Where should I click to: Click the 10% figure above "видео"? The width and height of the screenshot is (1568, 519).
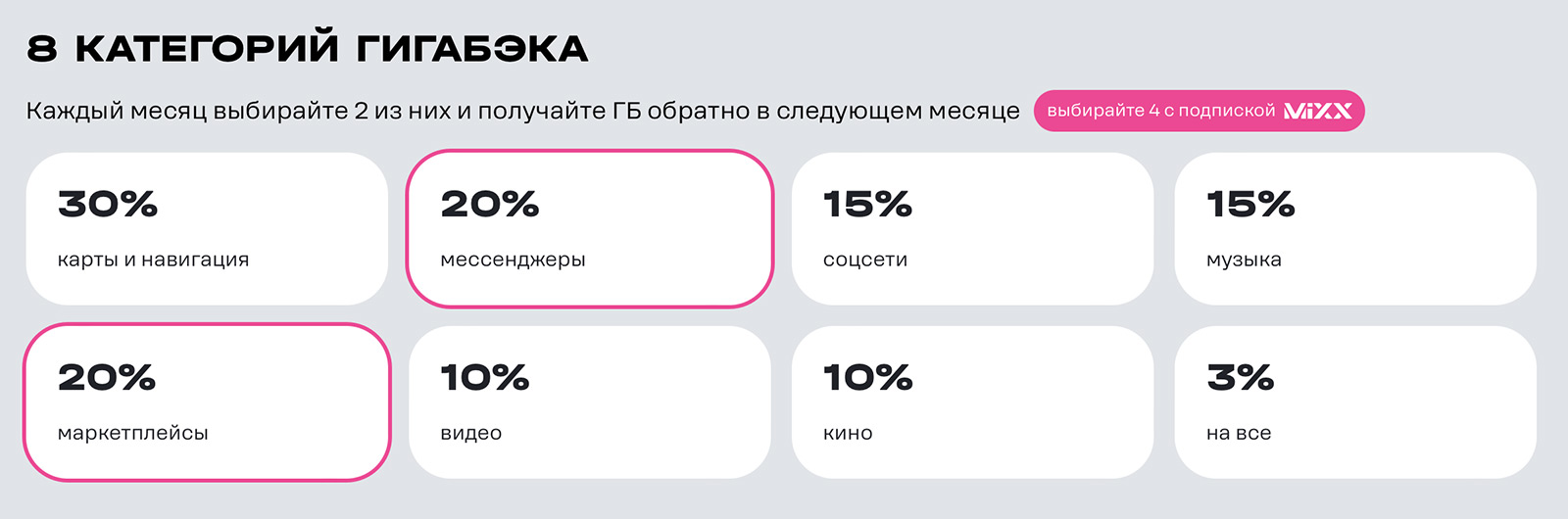click(x=485, y=377)
